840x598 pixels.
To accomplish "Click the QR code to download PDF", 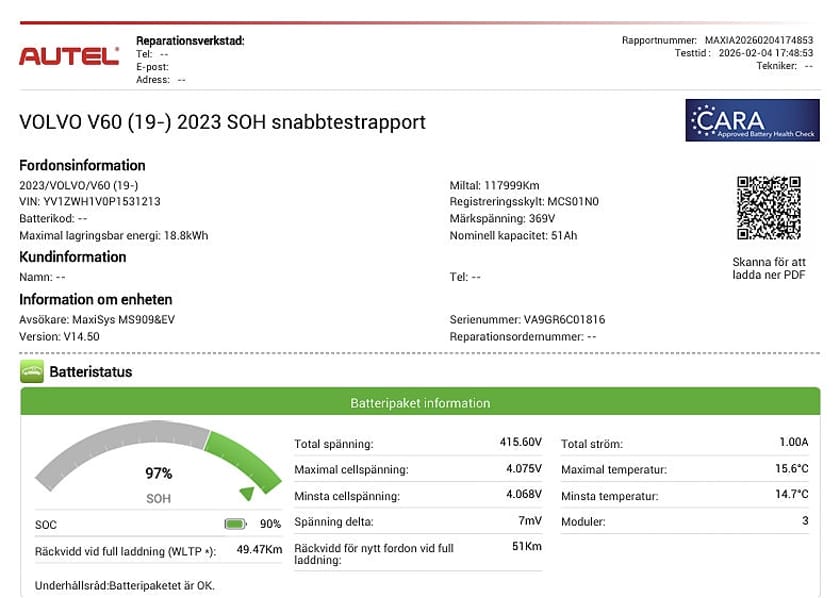I will pos(769,208).
